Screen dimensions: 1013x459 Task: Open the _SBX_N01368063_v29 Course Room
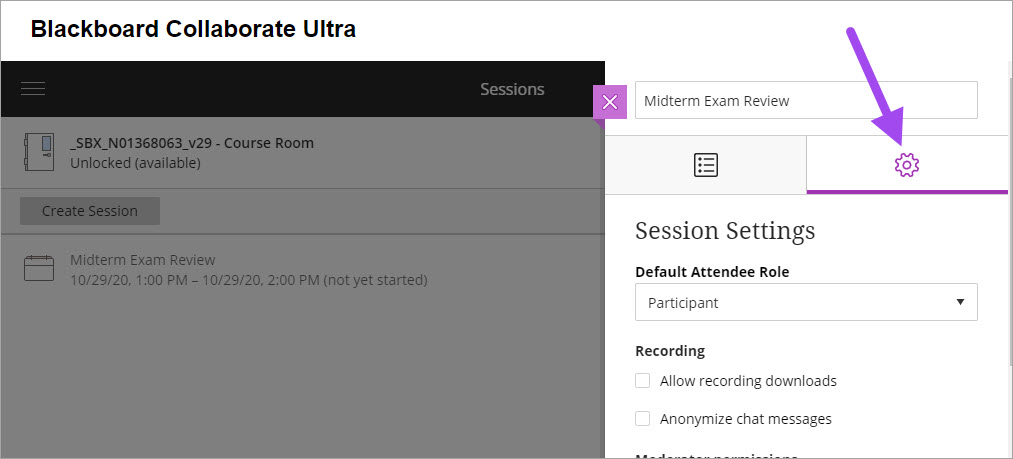[192, 143]
